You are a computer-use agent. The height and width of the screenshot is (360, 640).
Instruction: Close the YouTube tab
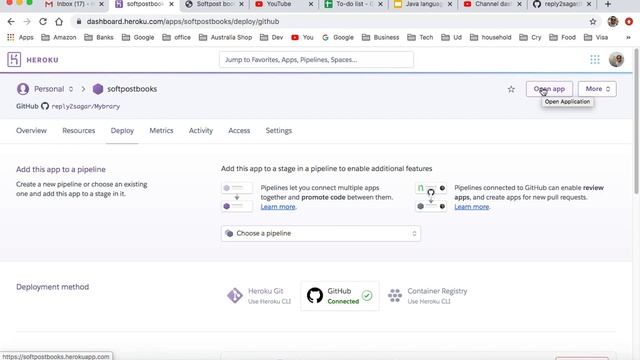pyautogui.click(x=311, y=4)
